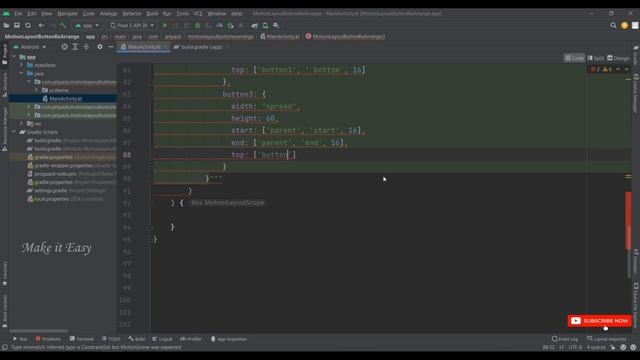
Task: Click the editor vertical scrollbar error stripe
Action: (628, 220)
